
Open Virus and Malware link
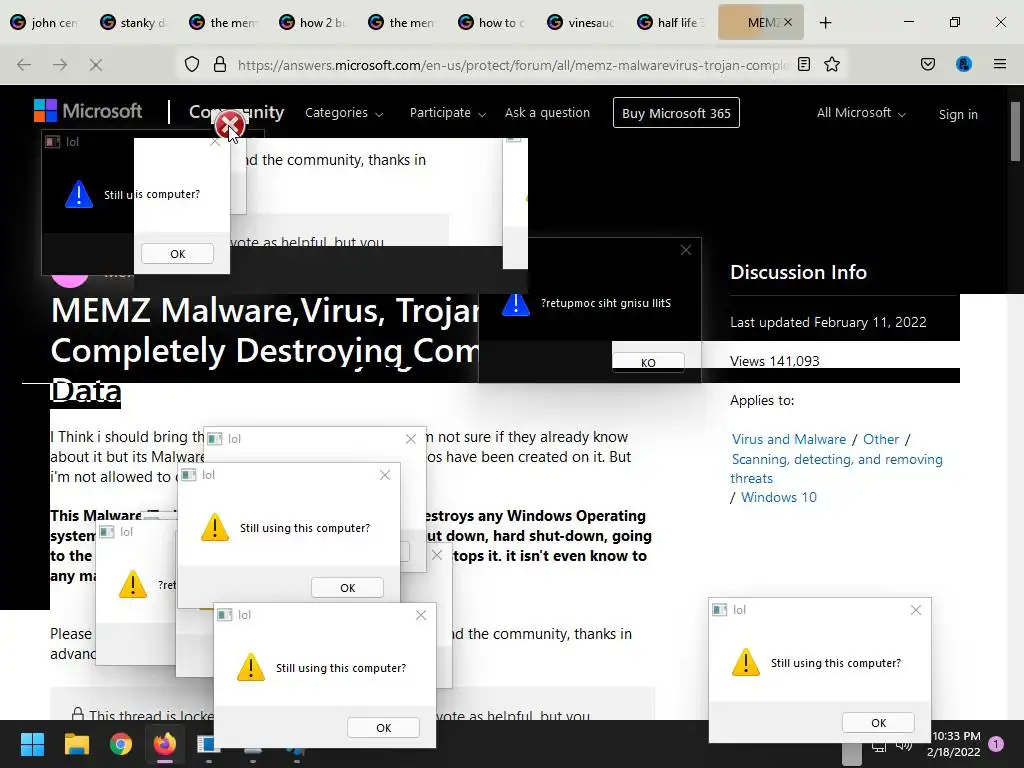pos(788,440)
